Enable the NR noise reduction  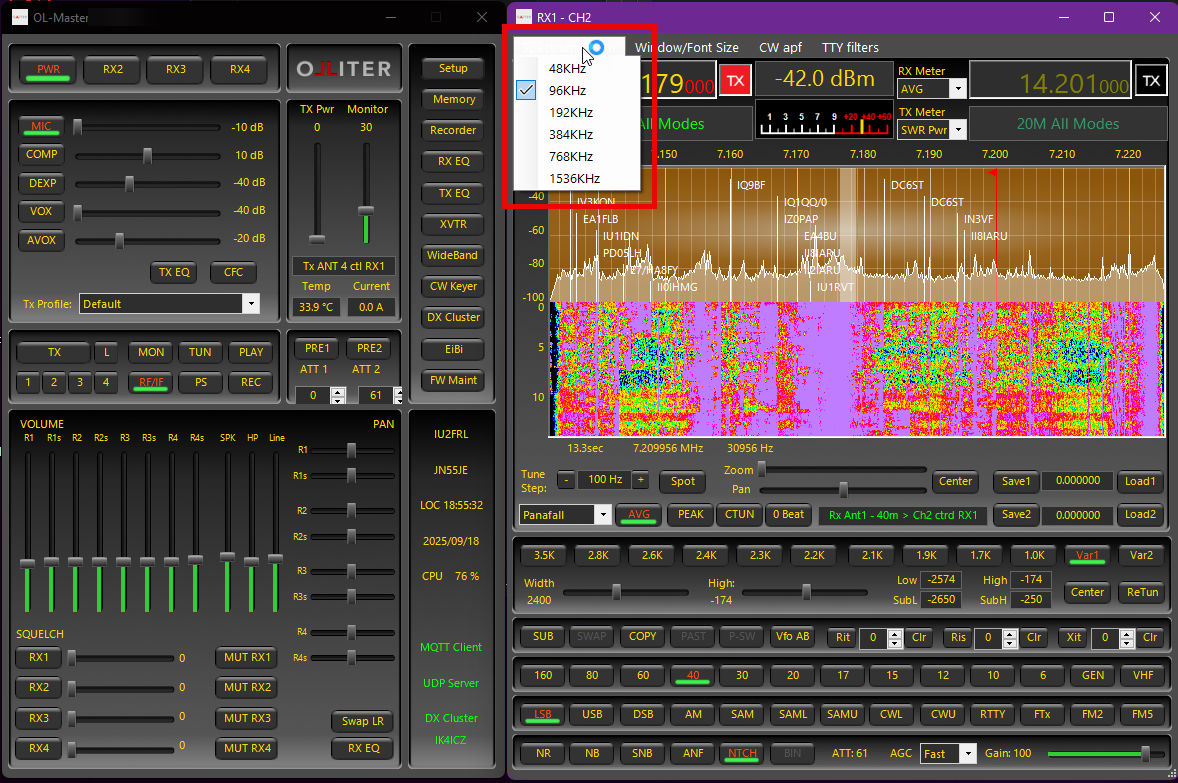pyautogui.click(x=541, y=753)
